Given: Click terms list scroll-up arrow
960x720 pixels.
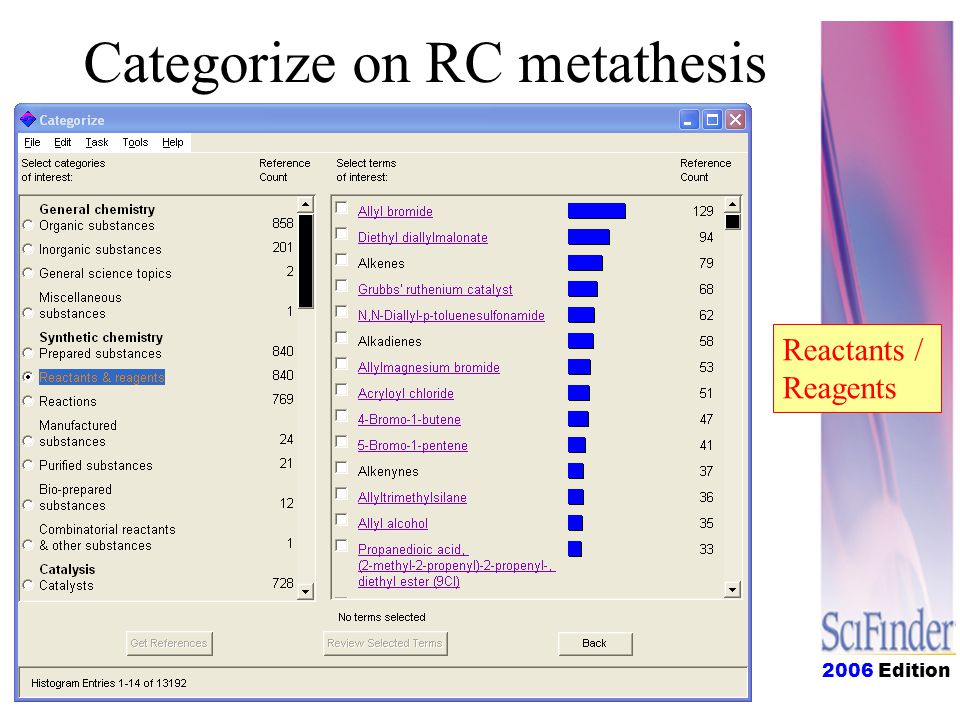Looking at the screenshot, I should [732, 204].
